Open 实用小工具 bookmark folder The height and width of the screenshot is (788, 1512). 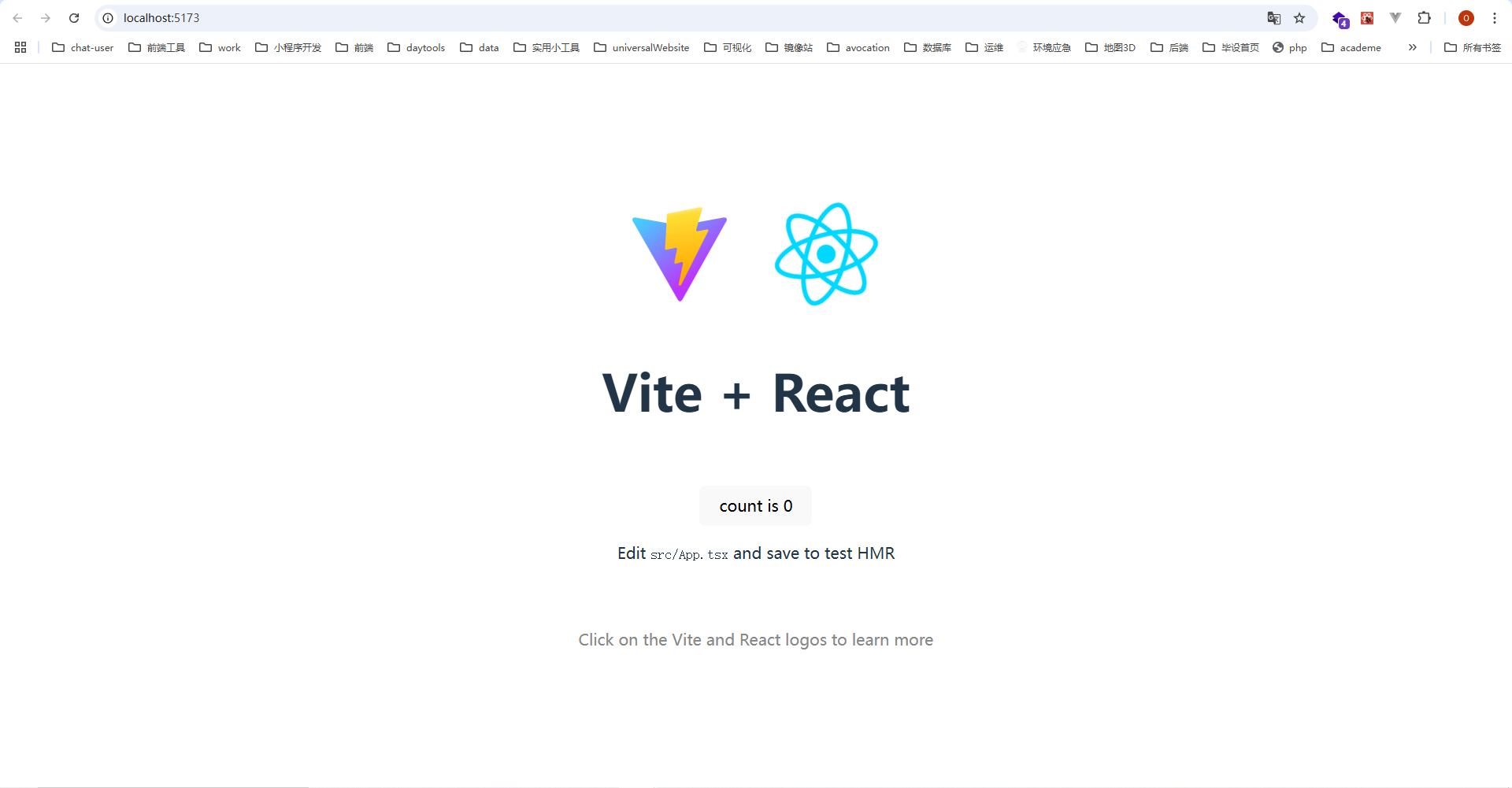point(547,47)
